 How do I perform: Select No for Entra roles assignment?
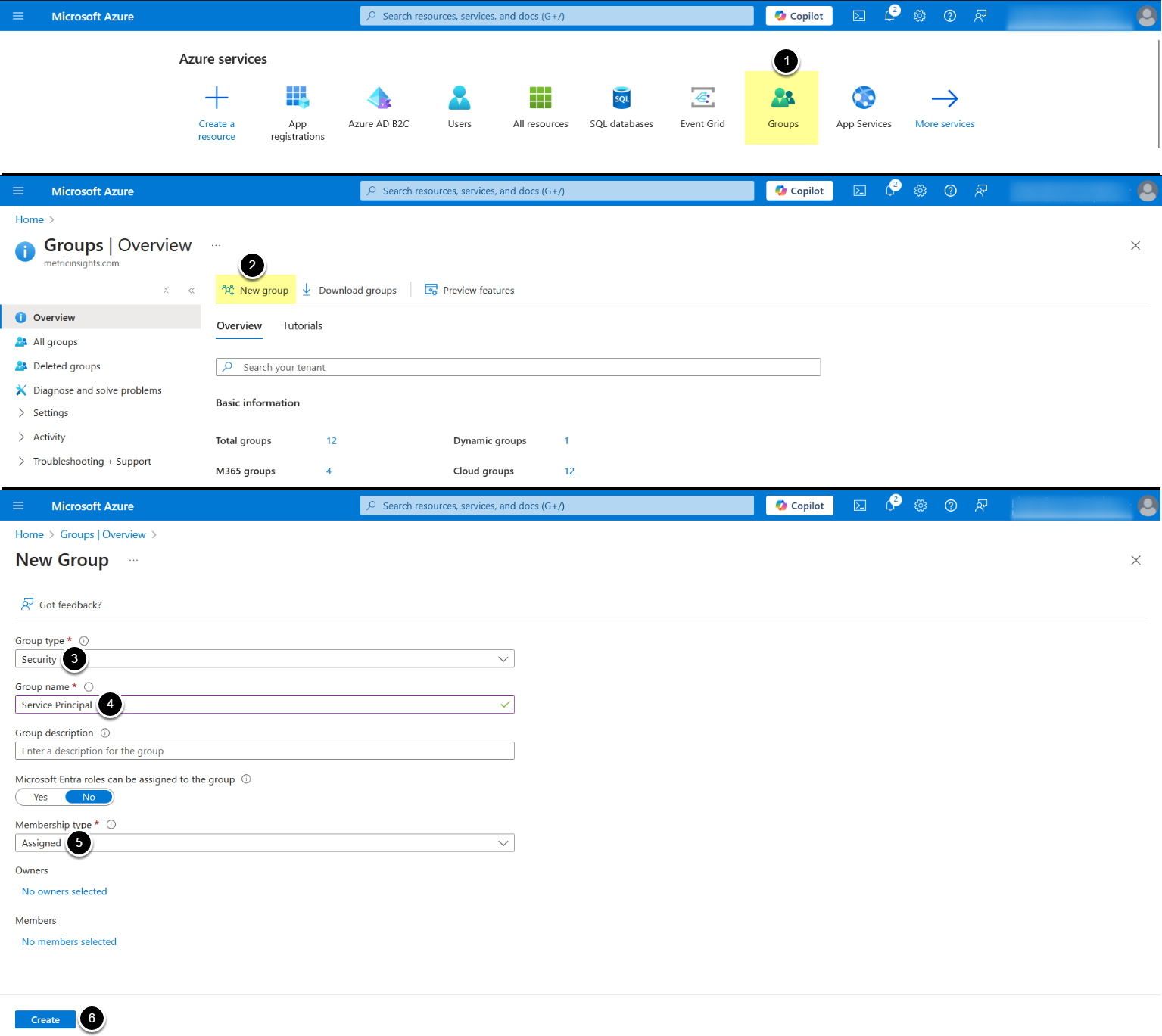89,797
